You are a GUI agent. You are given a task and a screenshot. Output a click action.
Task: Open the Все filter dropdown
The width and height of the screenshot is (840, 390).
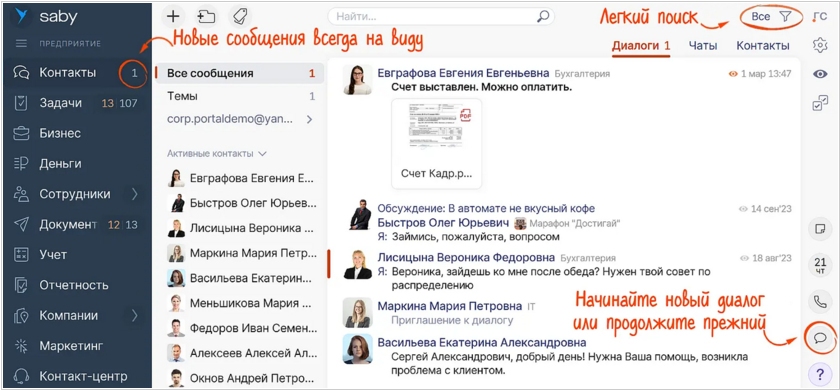tap(771, 17)
